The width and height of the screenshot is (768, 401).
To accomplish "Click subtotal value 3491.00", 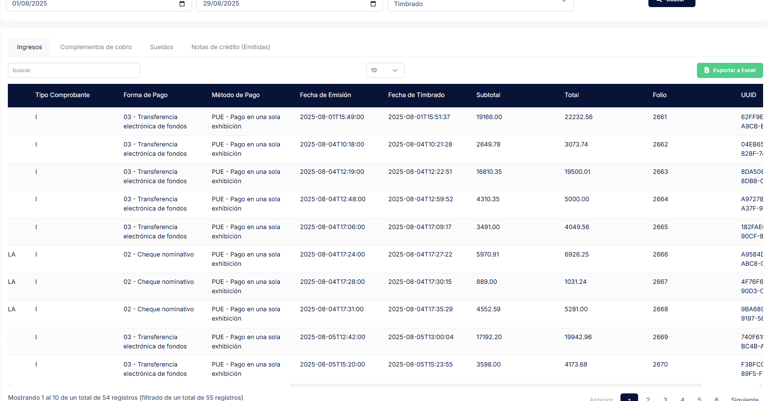I will tap(488, 227).
